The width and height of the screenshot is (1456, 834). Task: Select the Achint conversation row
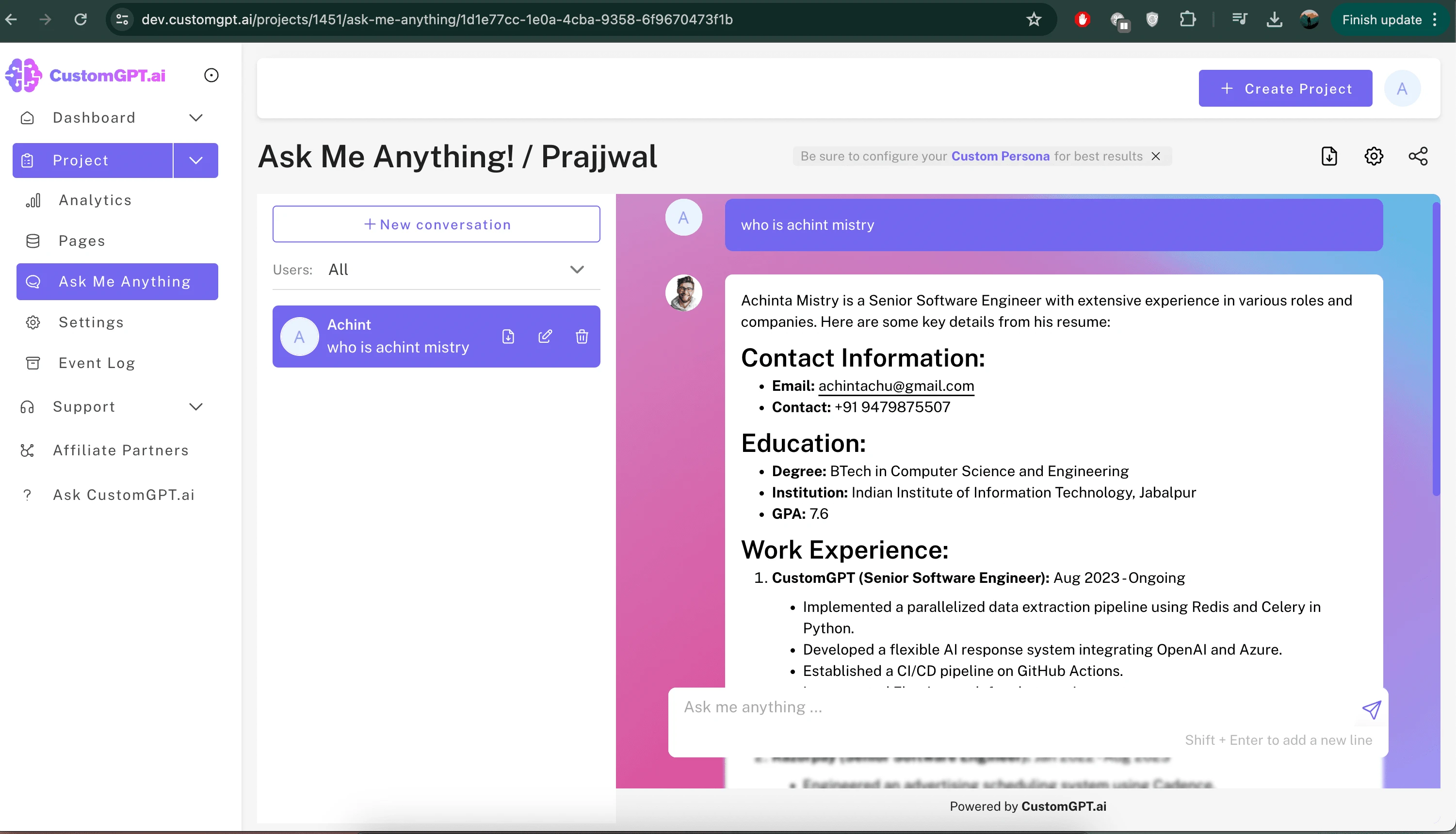point(437,337)
